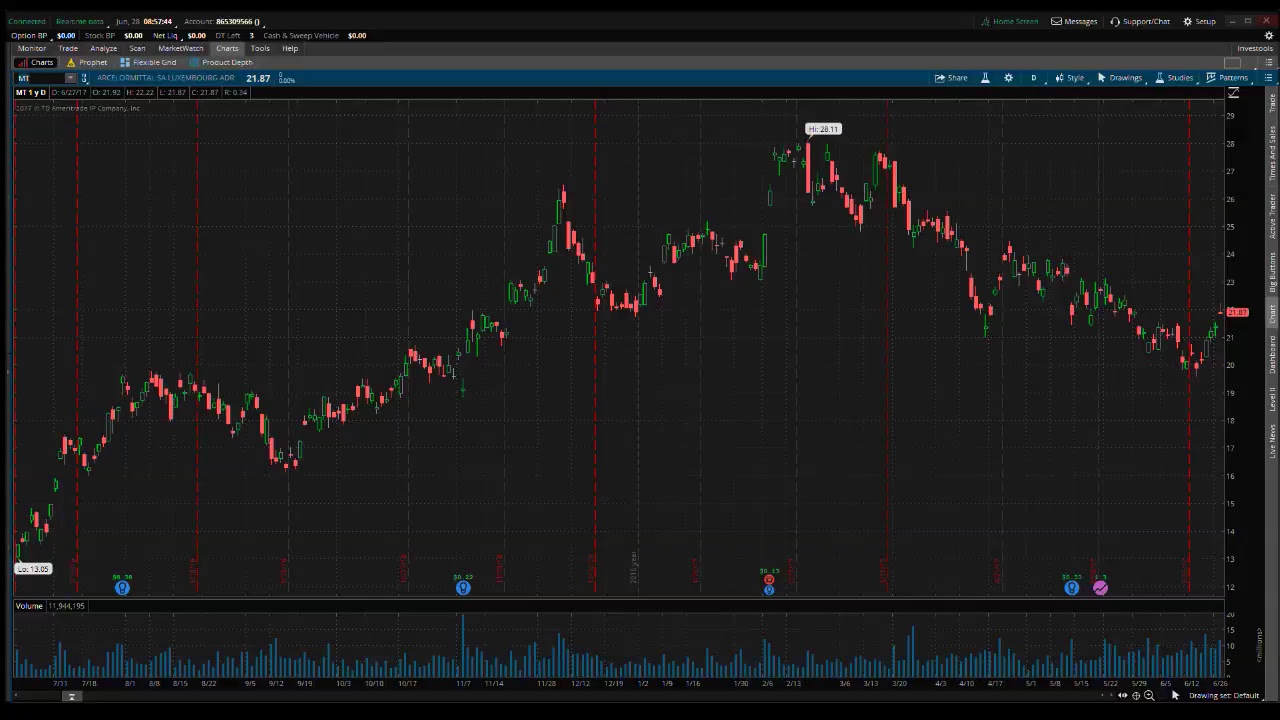This screenshot has height=720, width=1280.
Task: Open the Help tab
Action: 290,48
